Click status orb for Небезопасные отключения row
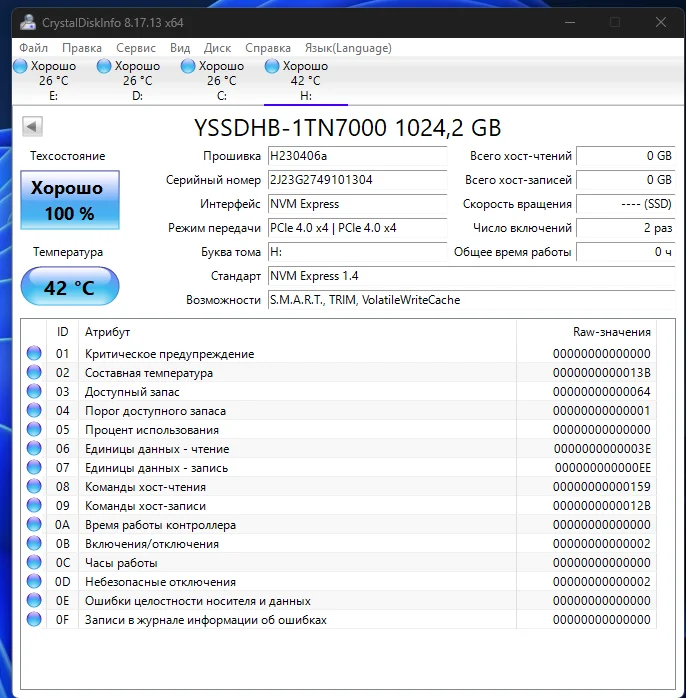 (34, 582)
